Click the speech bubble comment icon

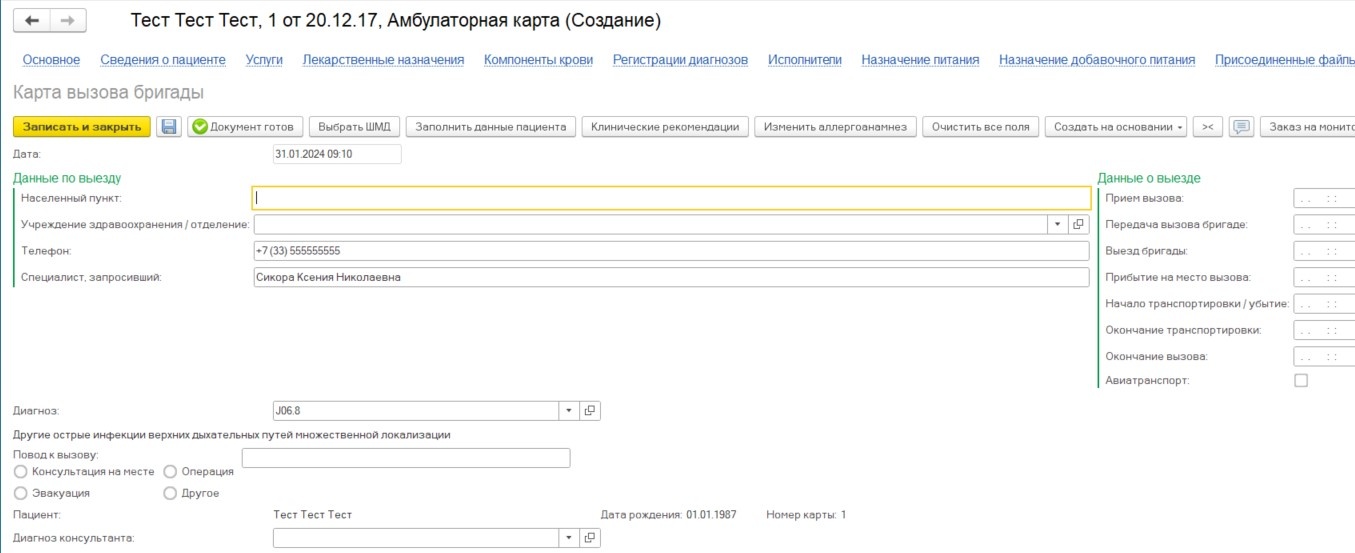coord(1241,127)
